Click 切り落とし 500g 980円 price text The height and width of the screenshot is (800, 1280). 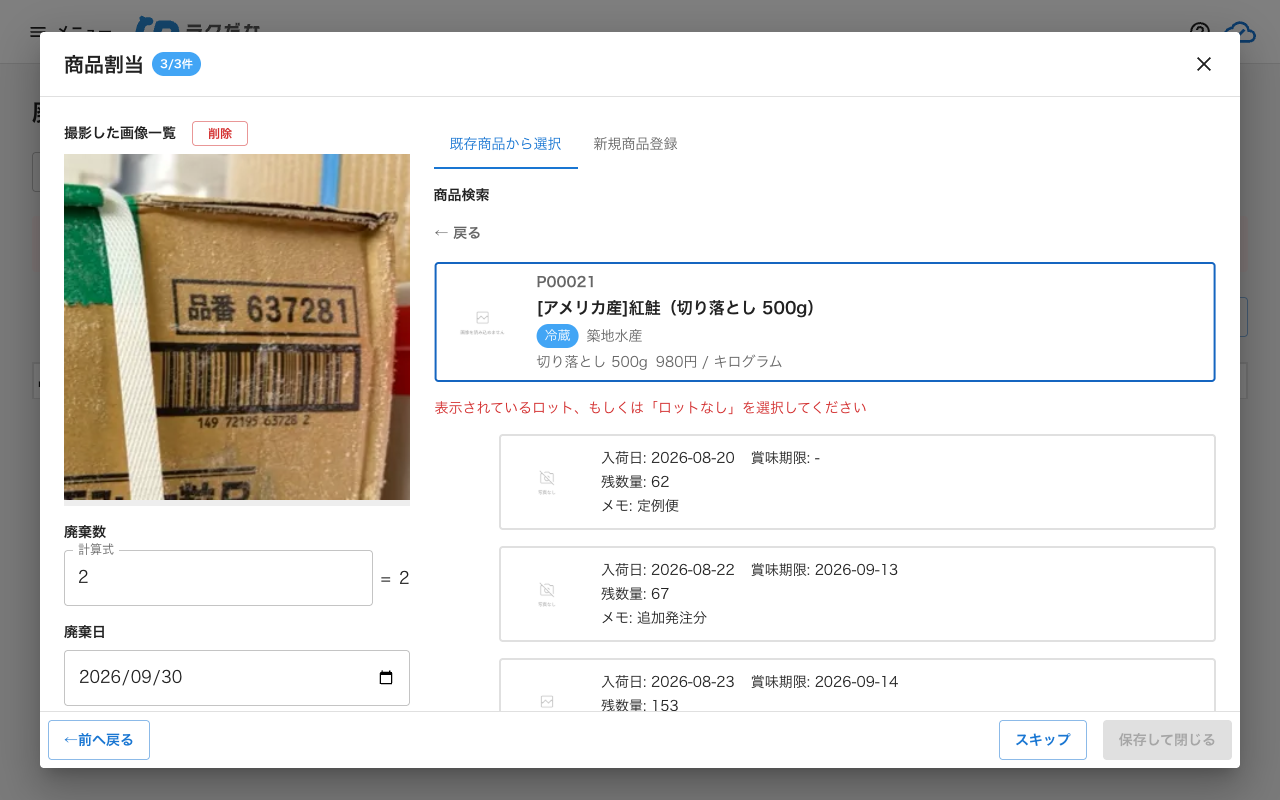[x=659, y=361]
